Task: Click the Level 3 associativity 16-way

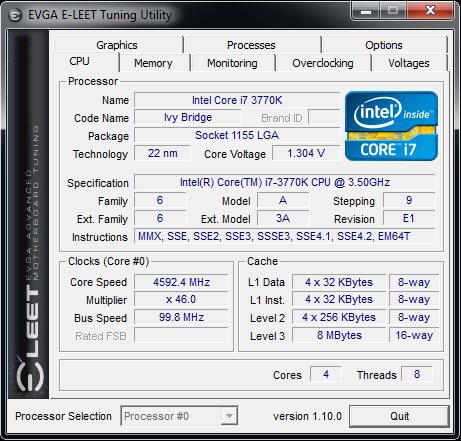Action: (x=414, y=335)
